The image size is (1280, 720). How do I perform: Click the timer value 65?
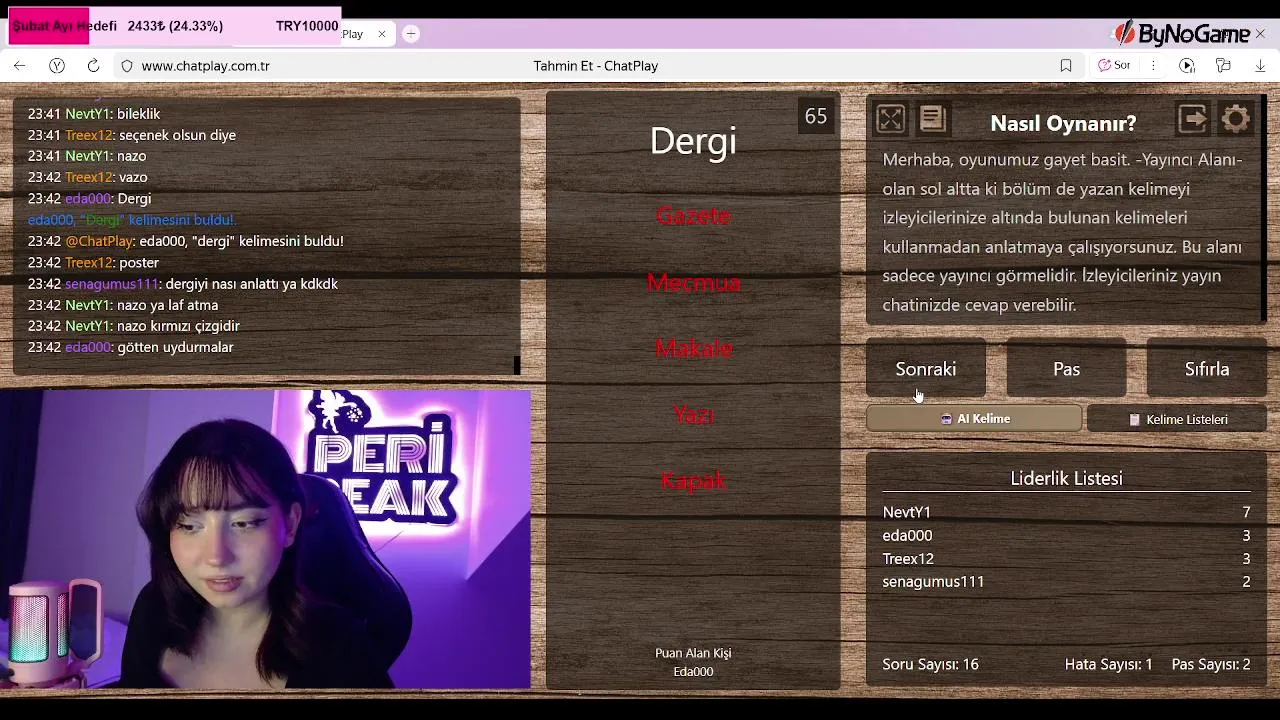point(816,117)
